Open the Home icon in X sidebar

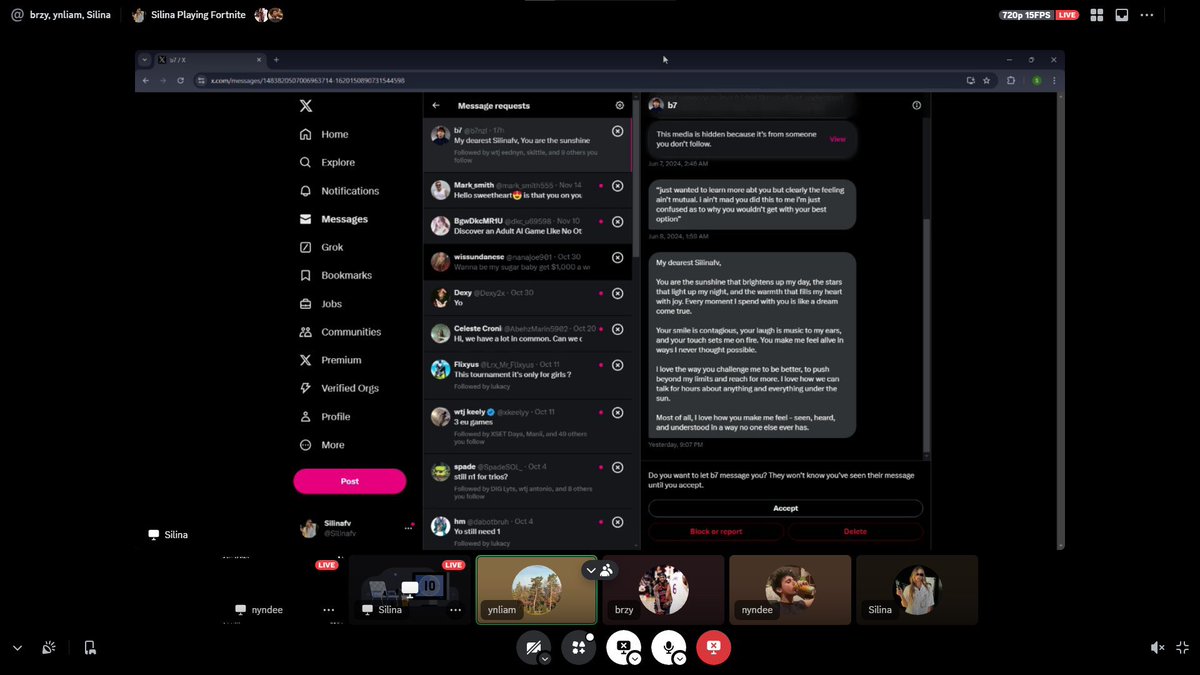click(x=306, y=134)
